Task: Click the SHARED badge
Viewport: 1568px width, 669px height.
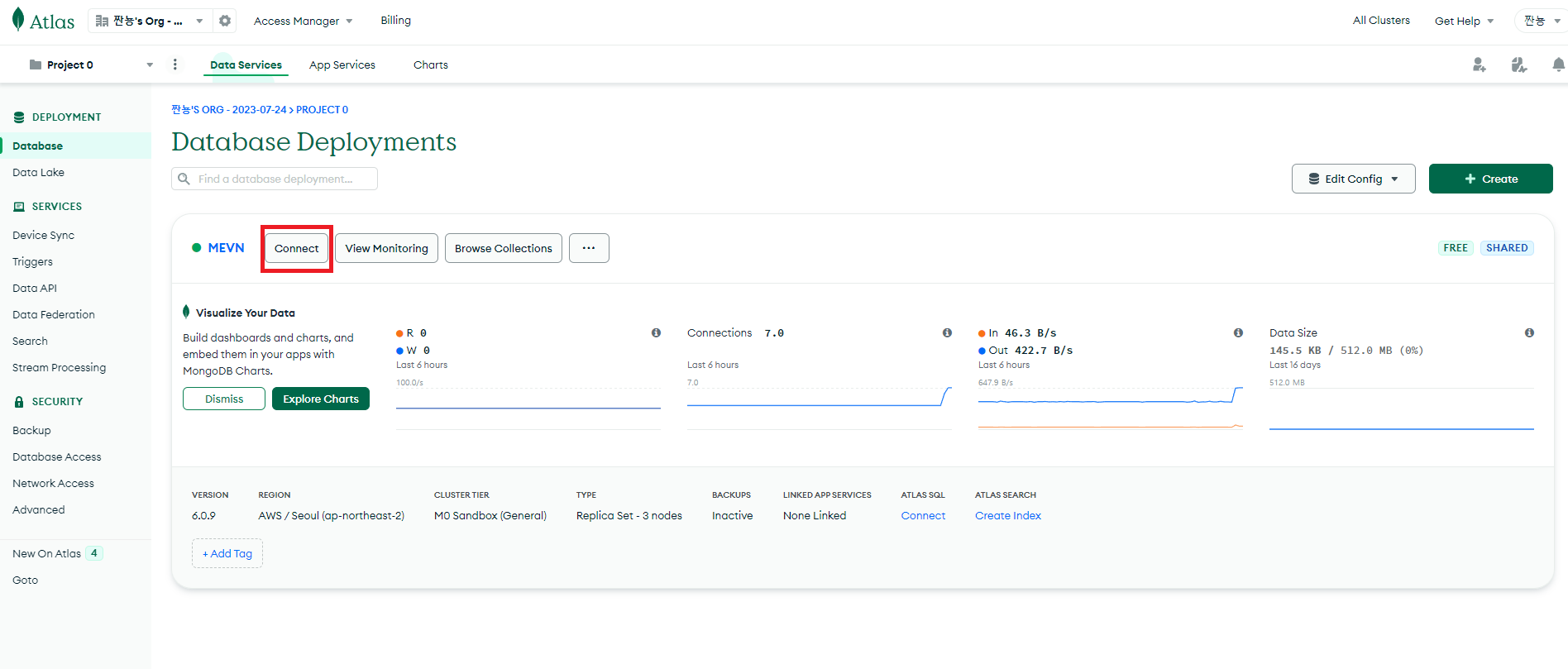Action: pyautogui.click(x=1507, y=247)
